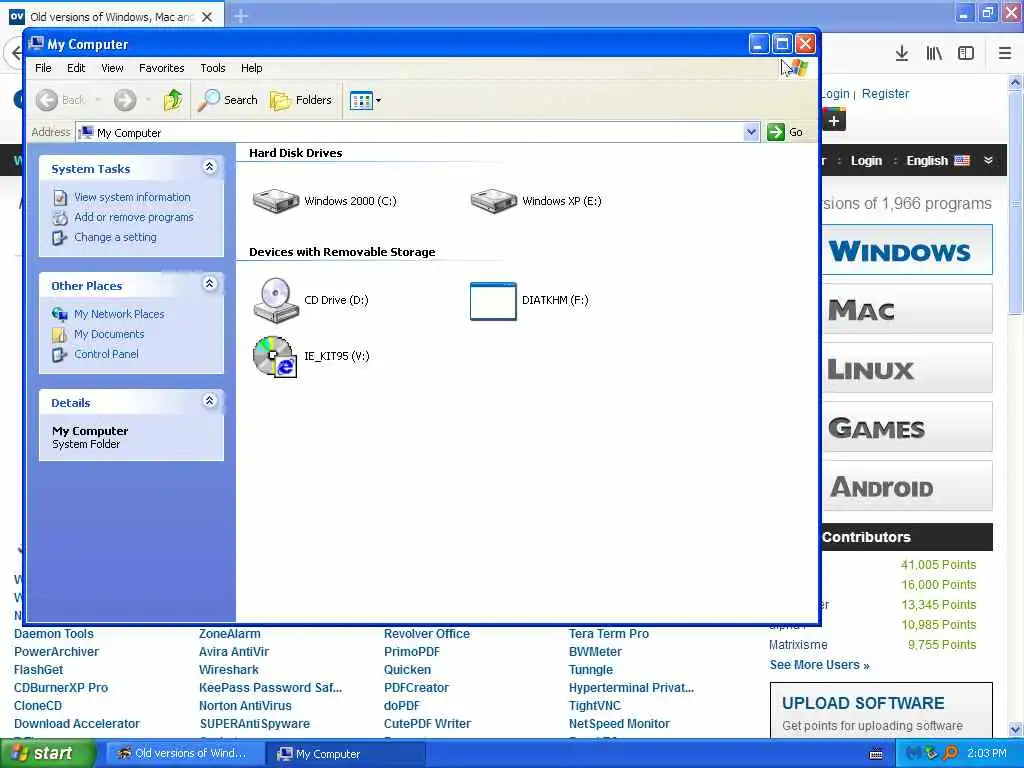
Task: Open My Network Places link
Action: 119,314
